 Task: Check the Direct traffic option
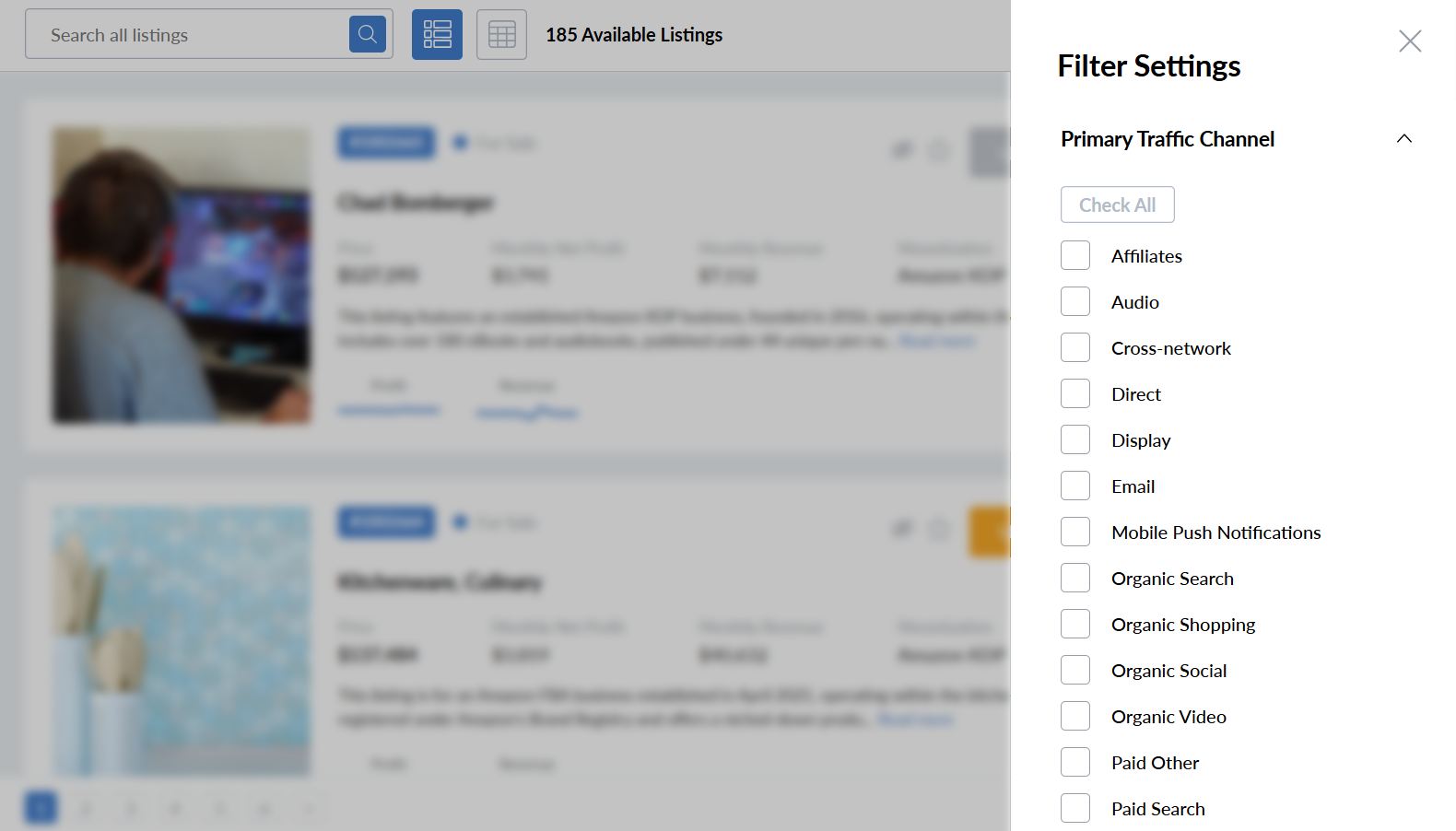tap(1075, 393)
